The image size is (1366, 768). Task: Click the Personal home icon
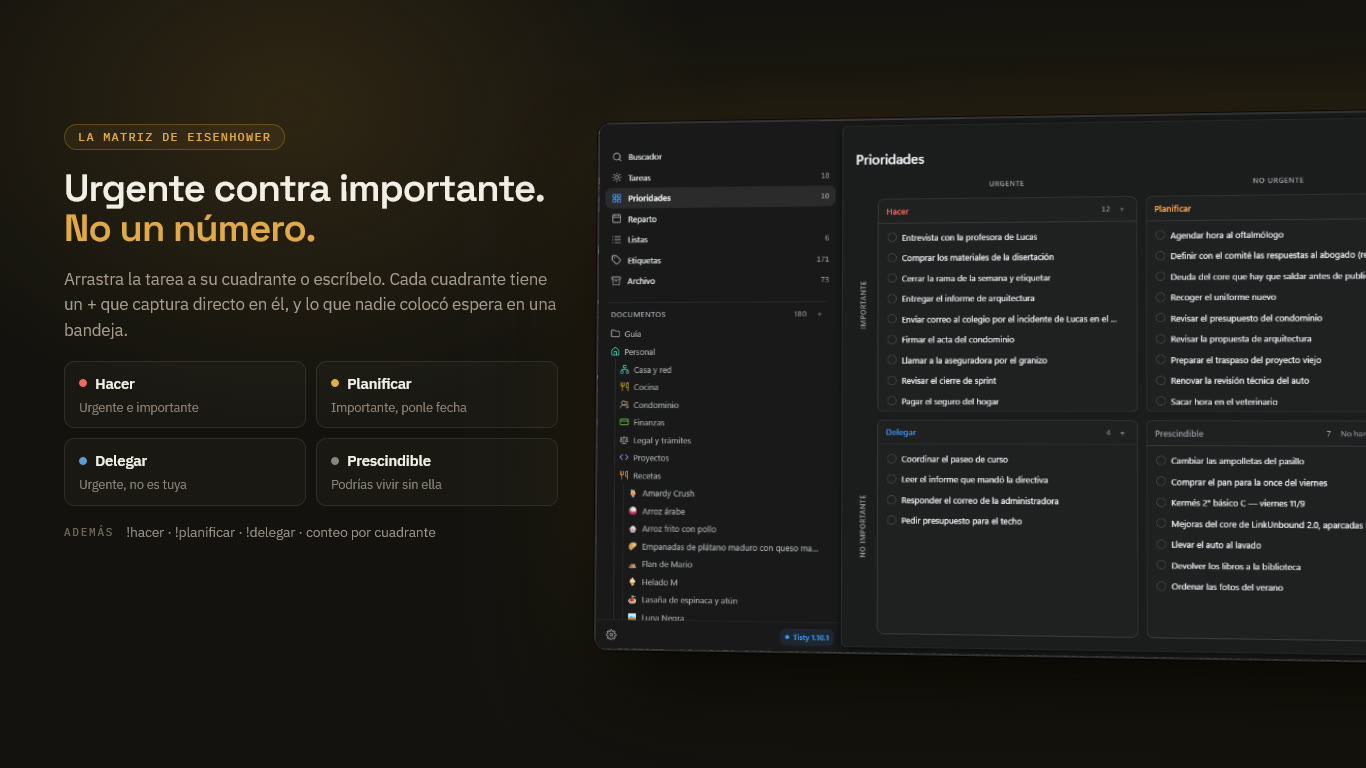(616, 352)
